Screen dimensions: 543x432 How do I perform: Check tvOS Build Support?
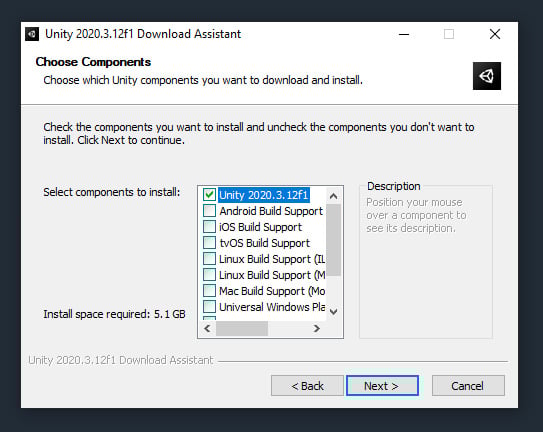[209, 243]
